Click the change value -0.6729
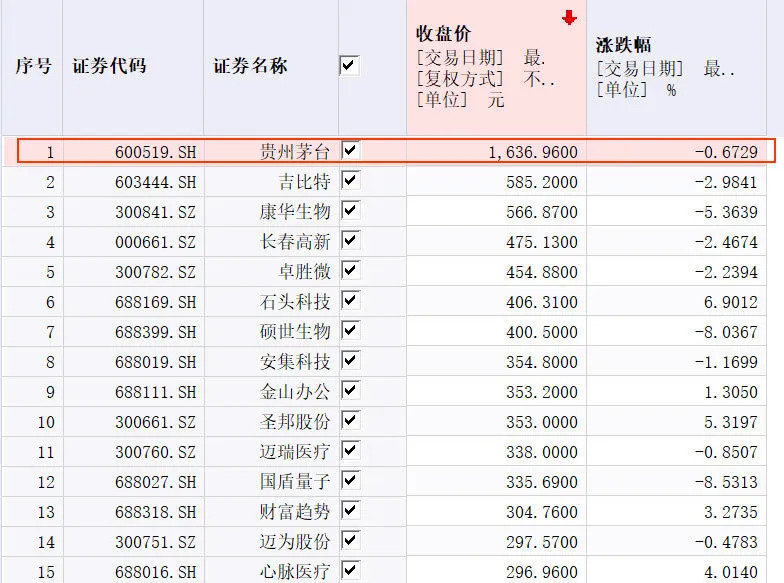784x583 pixels. pos(726,152)
